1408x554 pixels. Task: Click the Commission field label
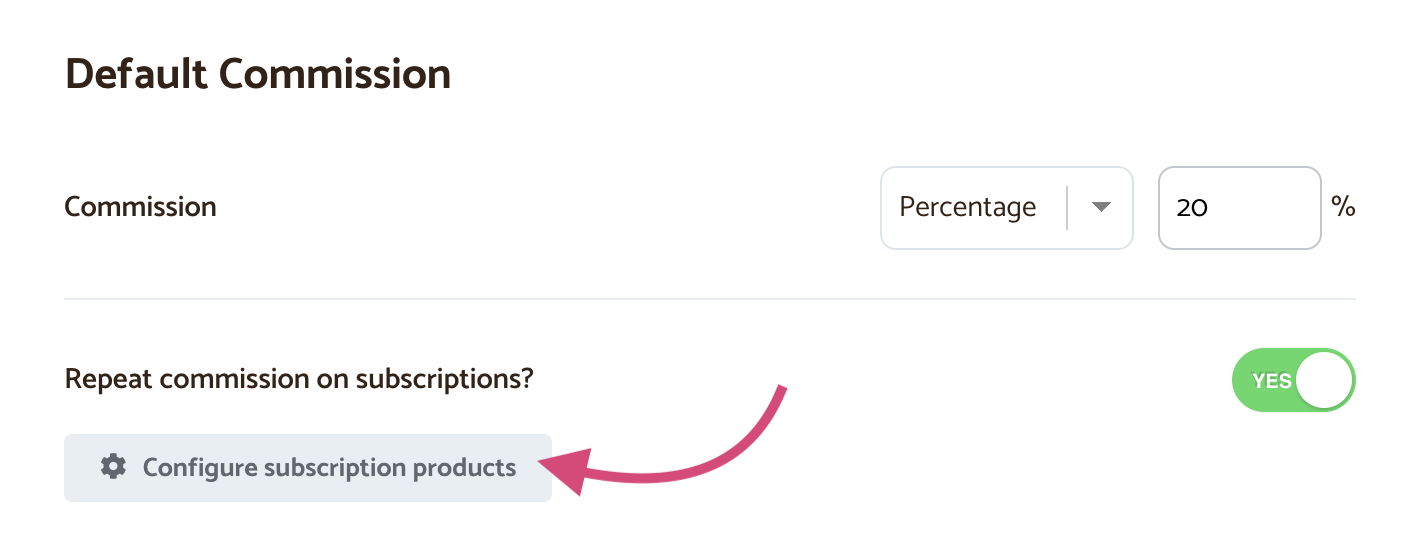click(x=140, y=207)
